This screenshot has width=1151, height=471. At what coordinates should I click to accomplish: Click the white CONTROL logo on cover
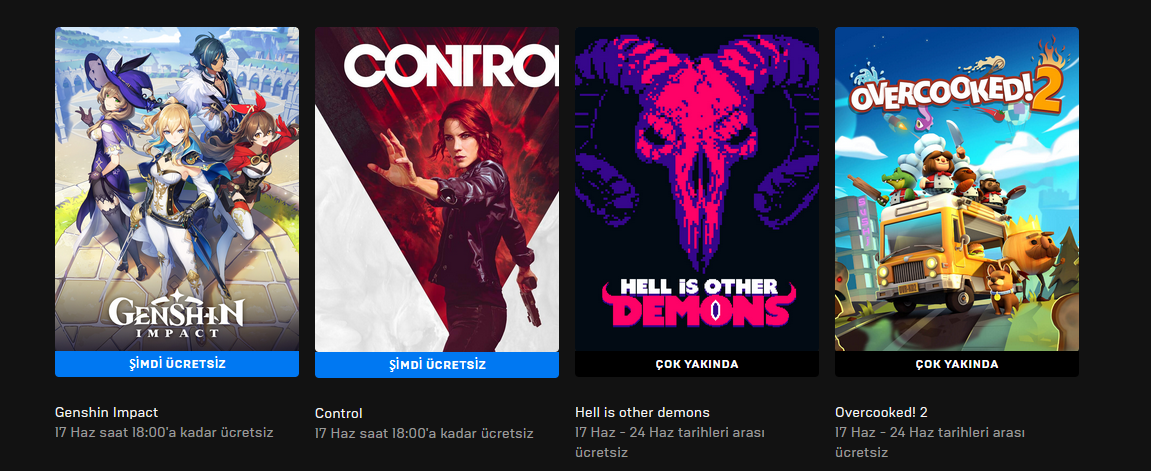451,65
